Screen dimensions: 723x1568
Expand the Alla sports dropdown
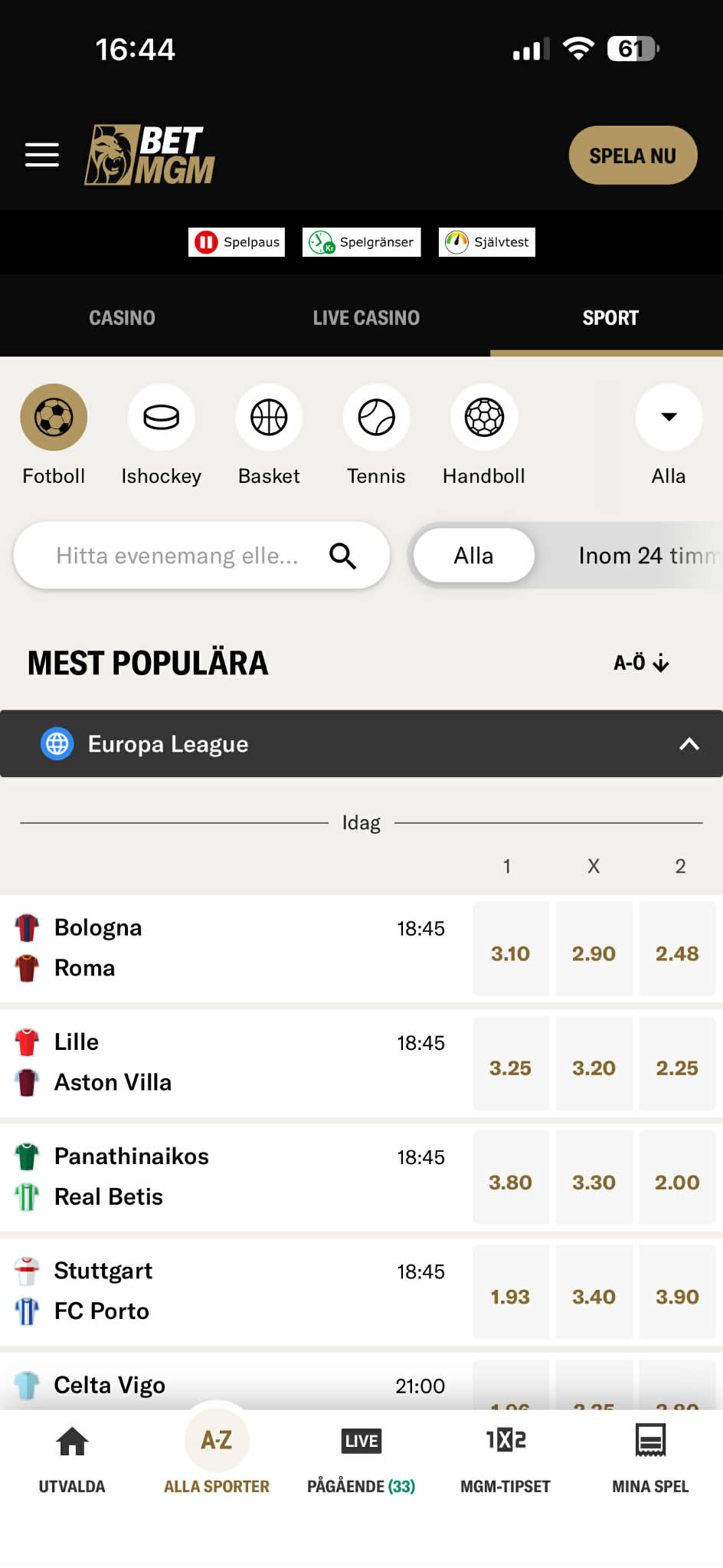(x=669, y=418)
